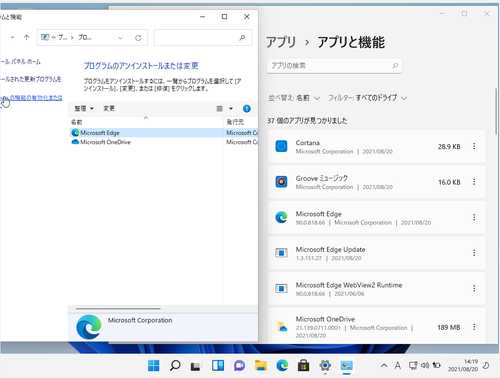The width and height of the screenshot is (500, 378).
Task: Go up one level arrow
Action: coord(26,37)
